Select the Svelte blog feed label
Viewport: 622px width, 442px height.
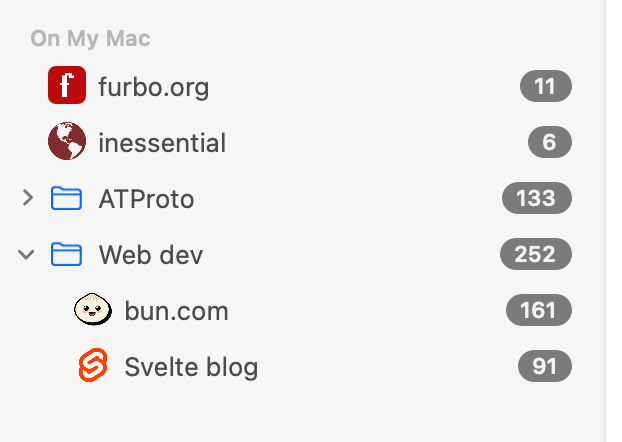click(191, 367)
